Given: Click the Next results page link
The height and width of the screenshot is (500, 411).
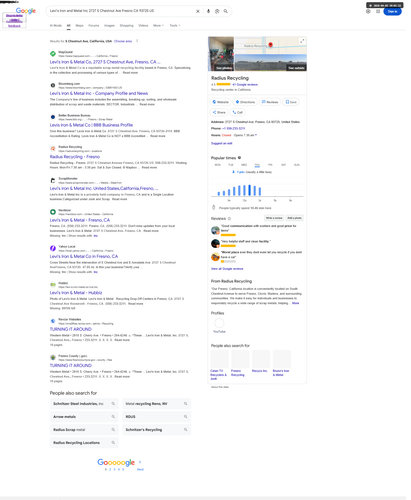Looking at the screenshot, I should (140, 469).
